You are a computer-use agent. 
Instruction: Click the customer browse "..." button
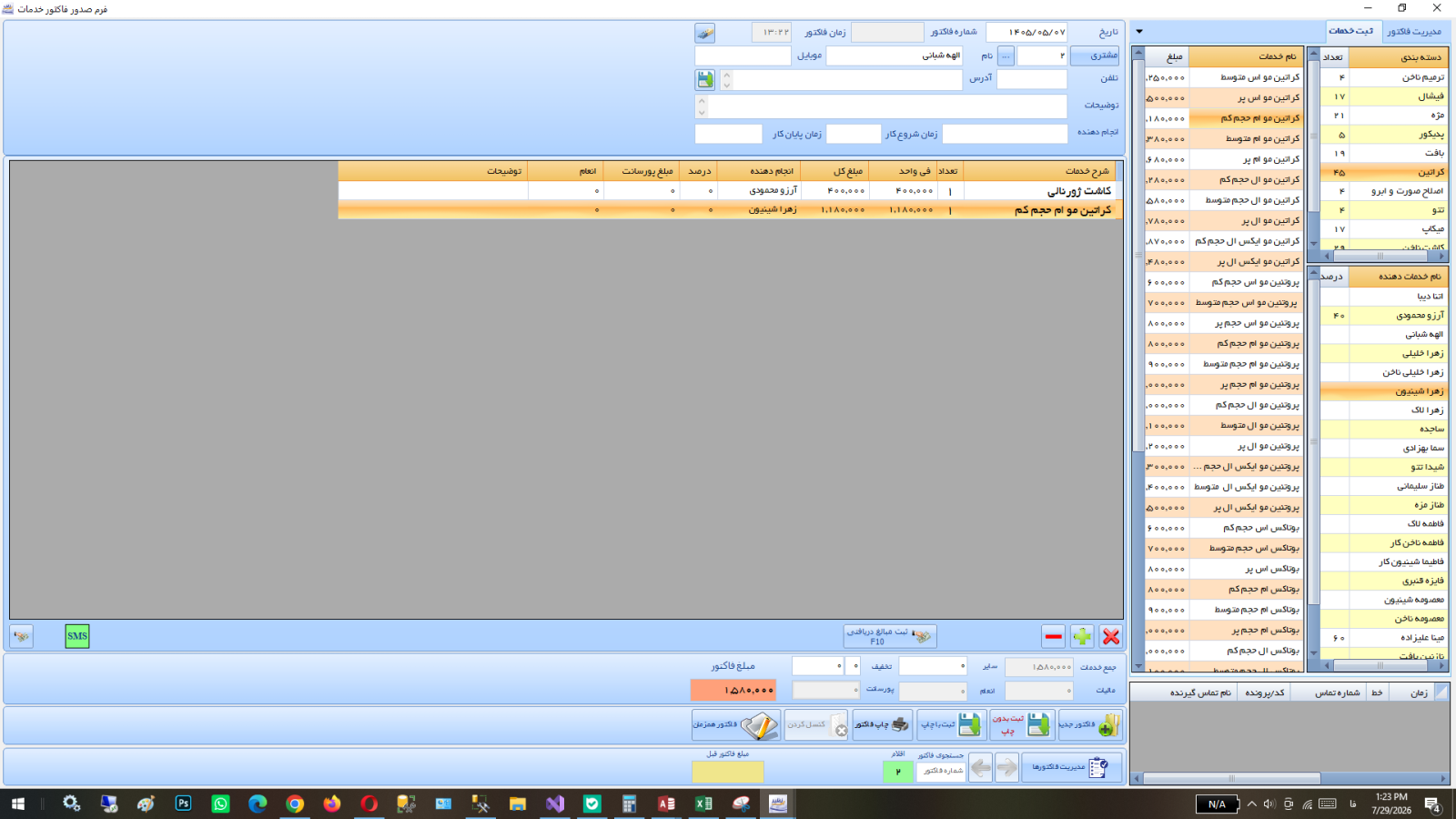pos(1006,56)
